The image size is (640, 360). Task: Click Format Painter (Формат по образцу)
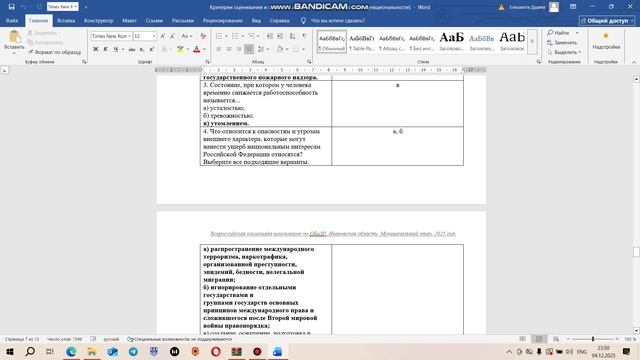click(x=54, y=52)
